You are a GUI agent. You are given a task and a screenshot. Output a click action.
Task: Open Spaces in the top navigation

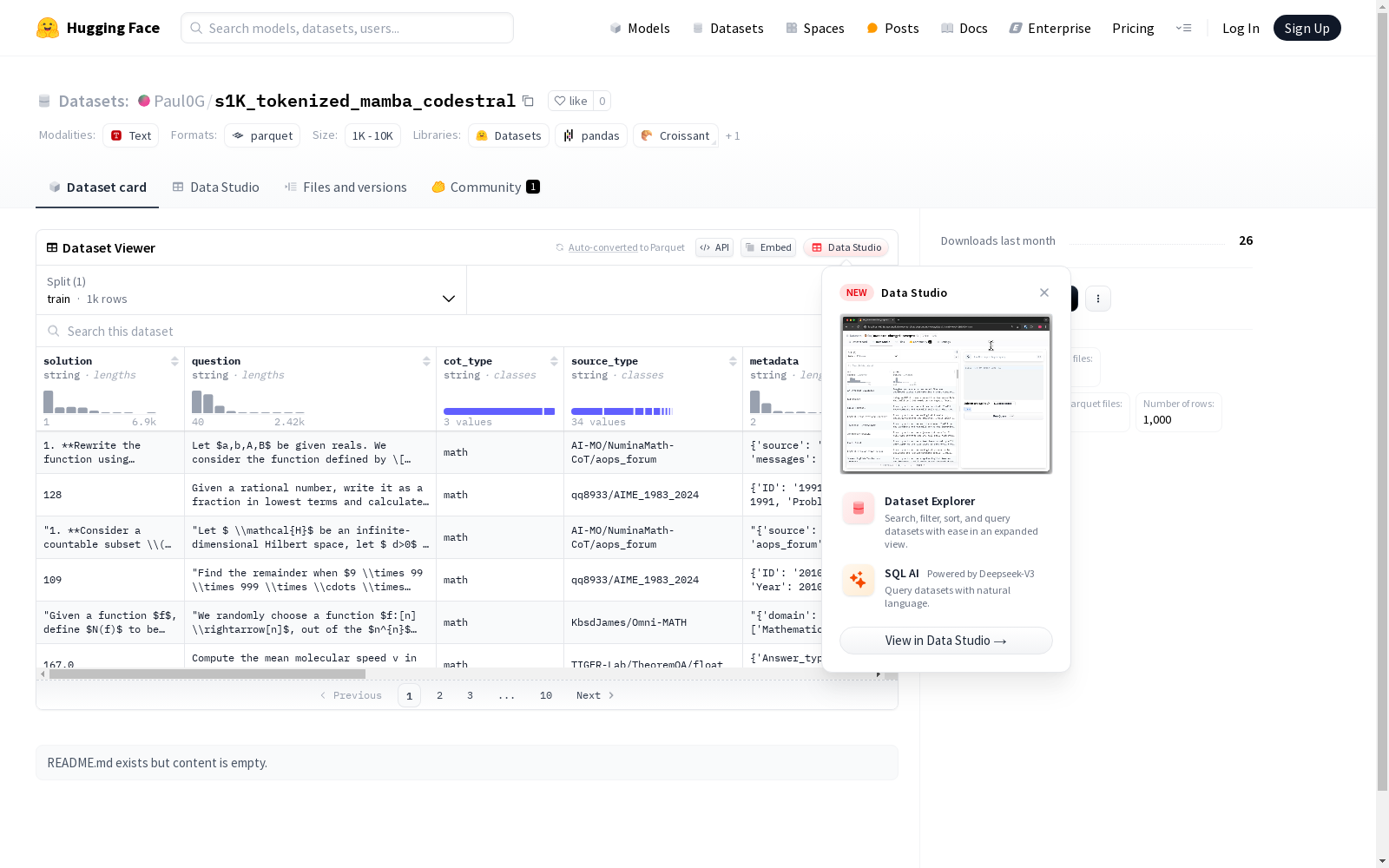pos(815,28)
